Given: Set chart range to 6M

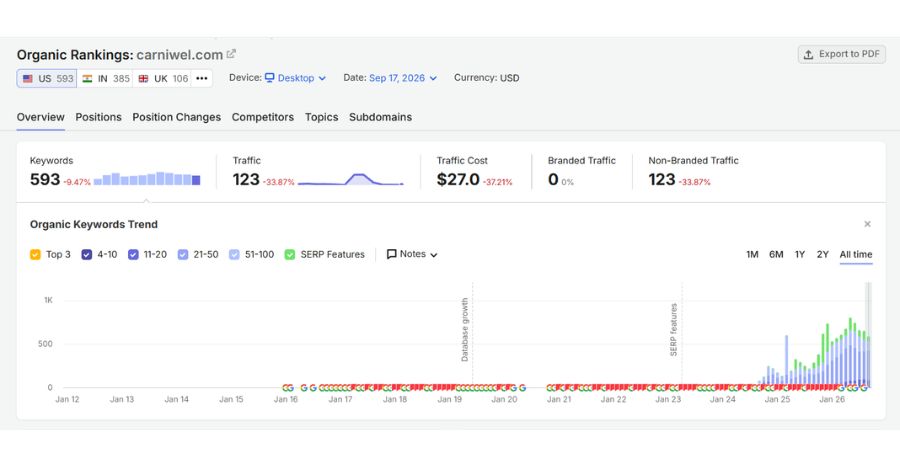Looking at the screenshot, I should (x=776, y=254).
